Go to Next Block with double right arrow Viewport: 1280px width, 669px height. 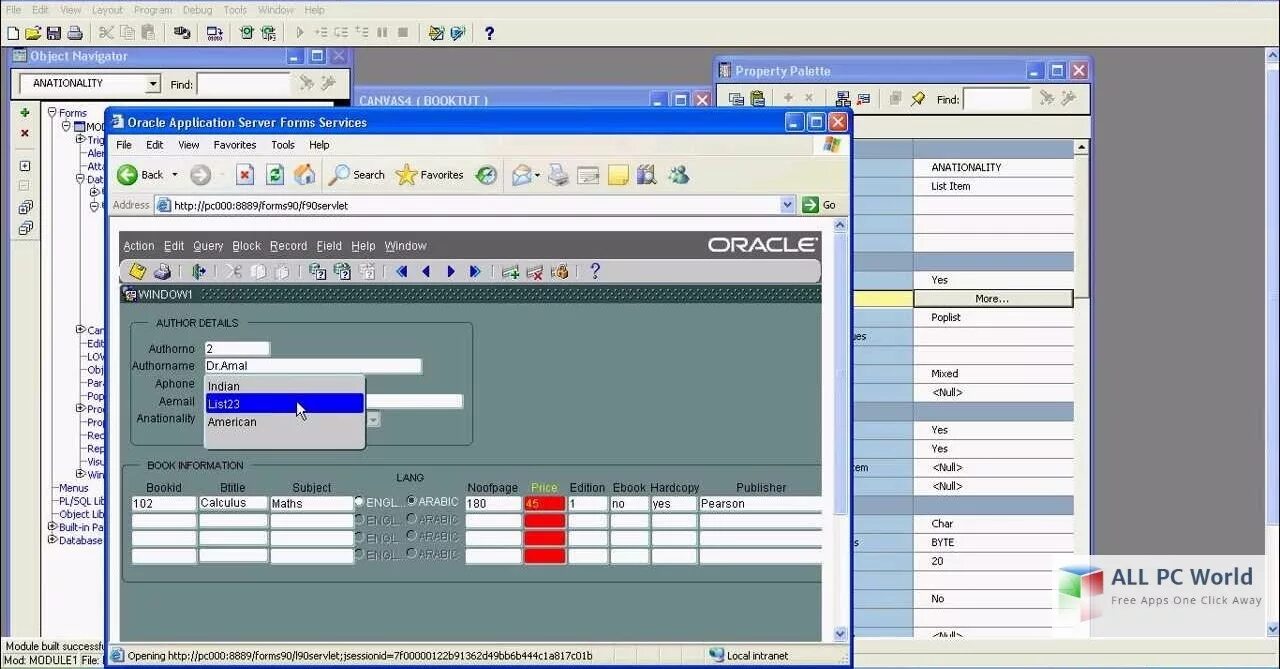pyautogui.click(x=475, y=271)
